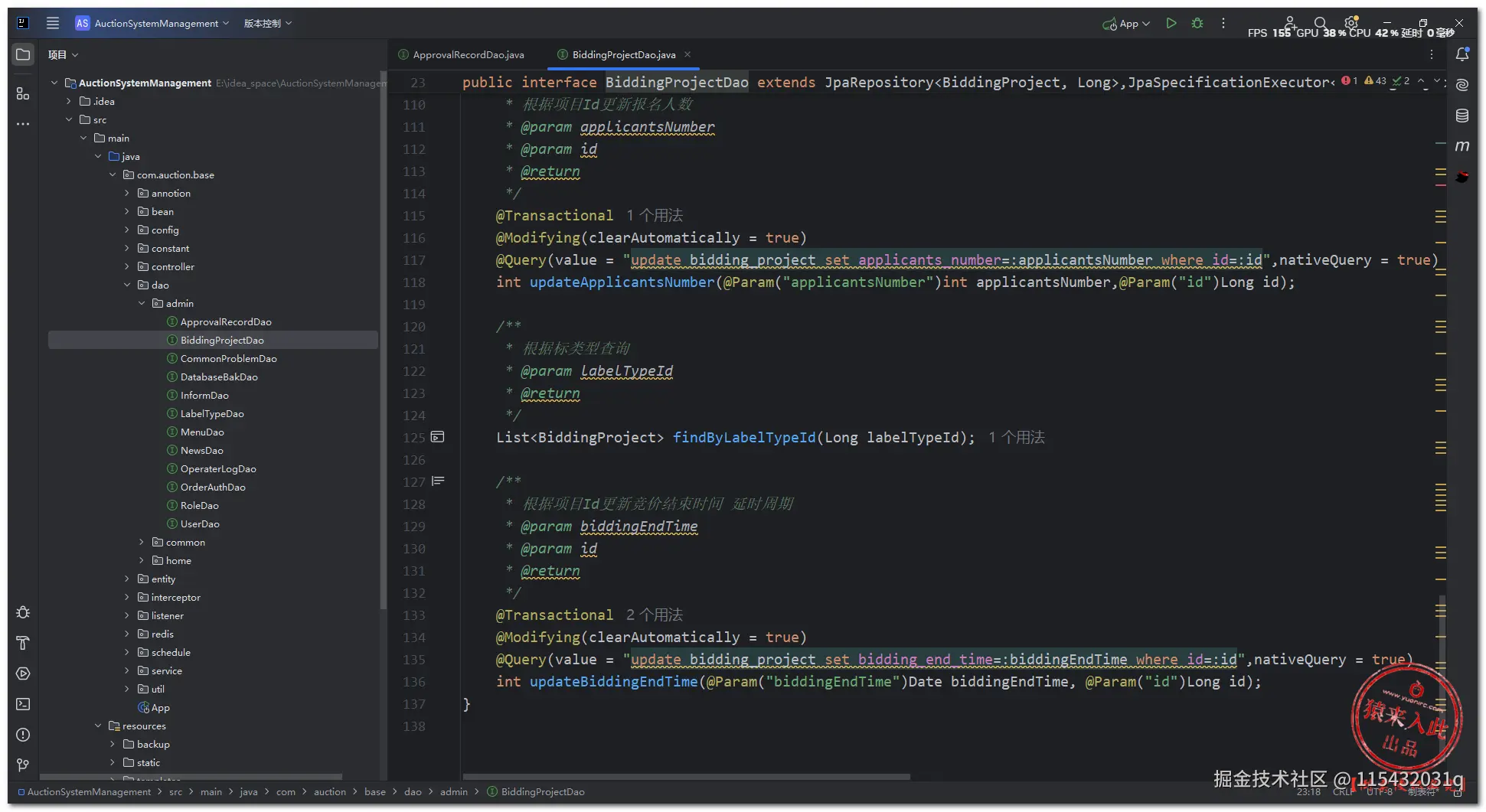Jump to the previous highlighted problem
This screenshot has height=812, width=1486.
pos(1421,80)
